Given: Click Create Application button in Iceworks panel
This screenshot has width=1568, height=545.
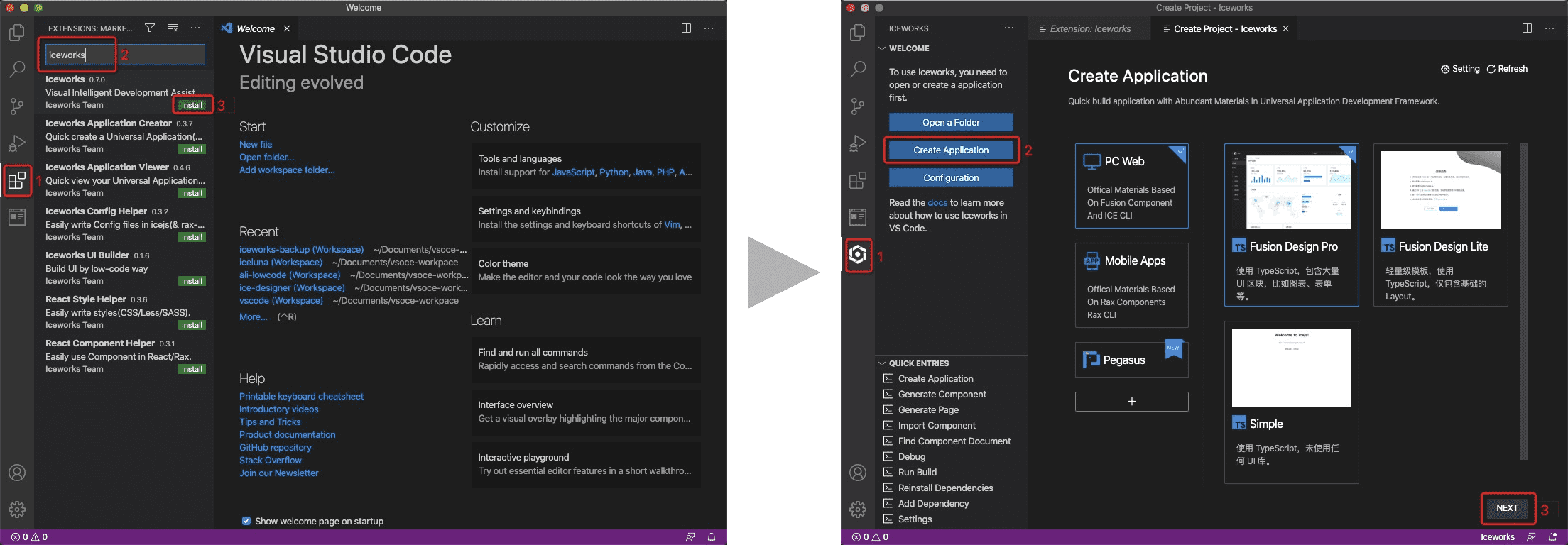Looking at the screenshot, I should [951, 150].
